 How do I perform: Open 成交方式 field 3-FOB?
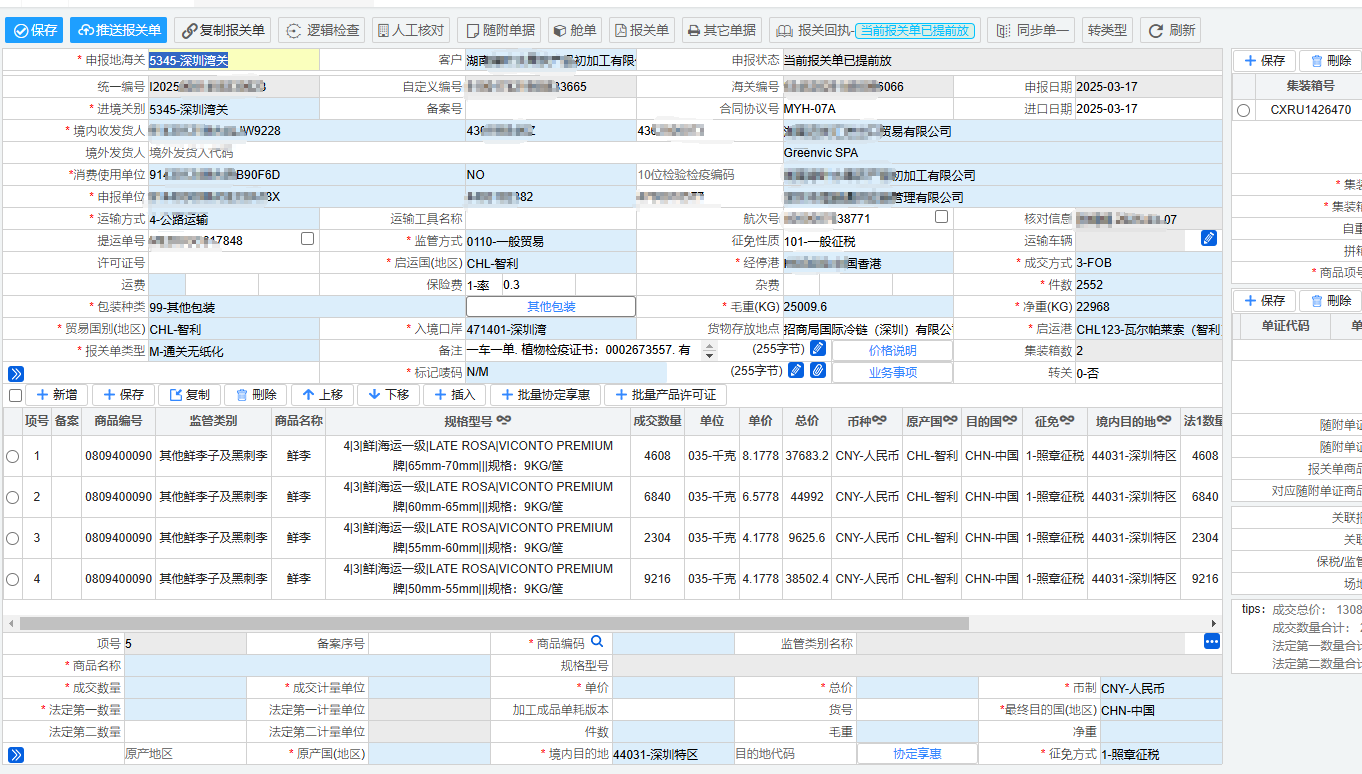pos(1148,263)
